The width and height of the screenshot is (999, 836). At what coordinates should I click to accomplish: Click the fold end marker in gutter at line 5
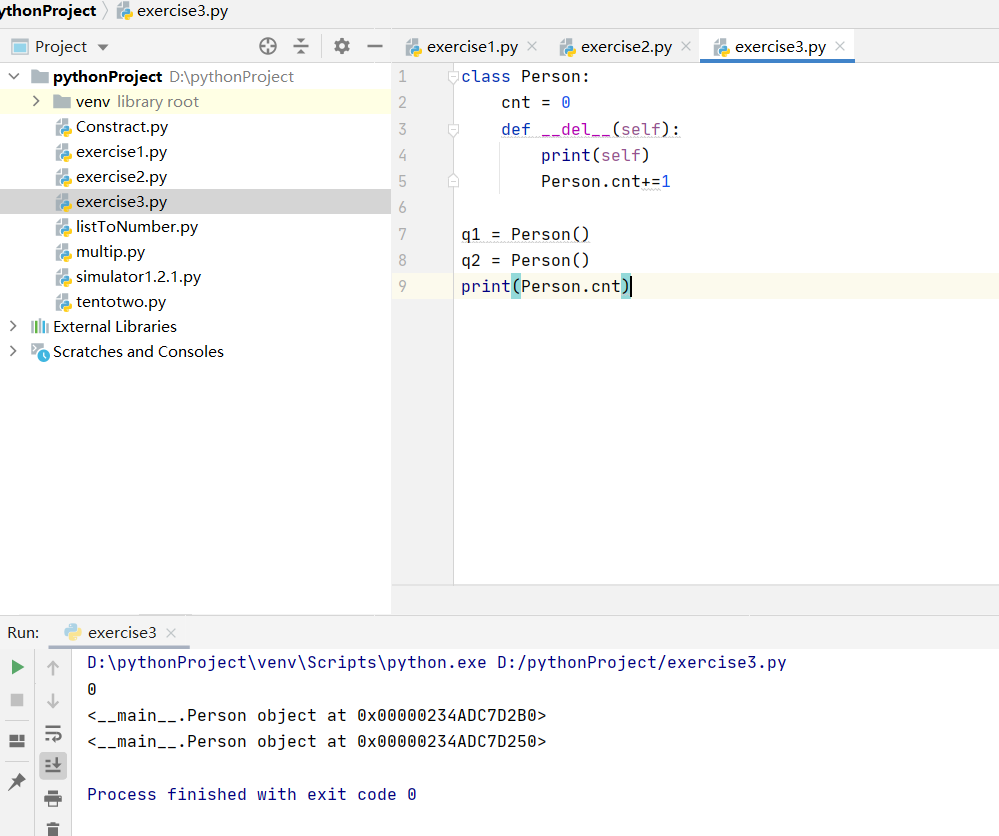coord(453,181)
